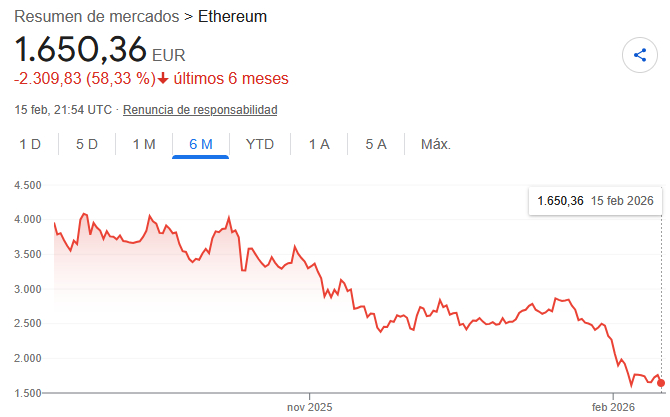Select the active 6 M tab
This screenshot has width=670, height=417.
pyautogui.click(x=201, y=144)
